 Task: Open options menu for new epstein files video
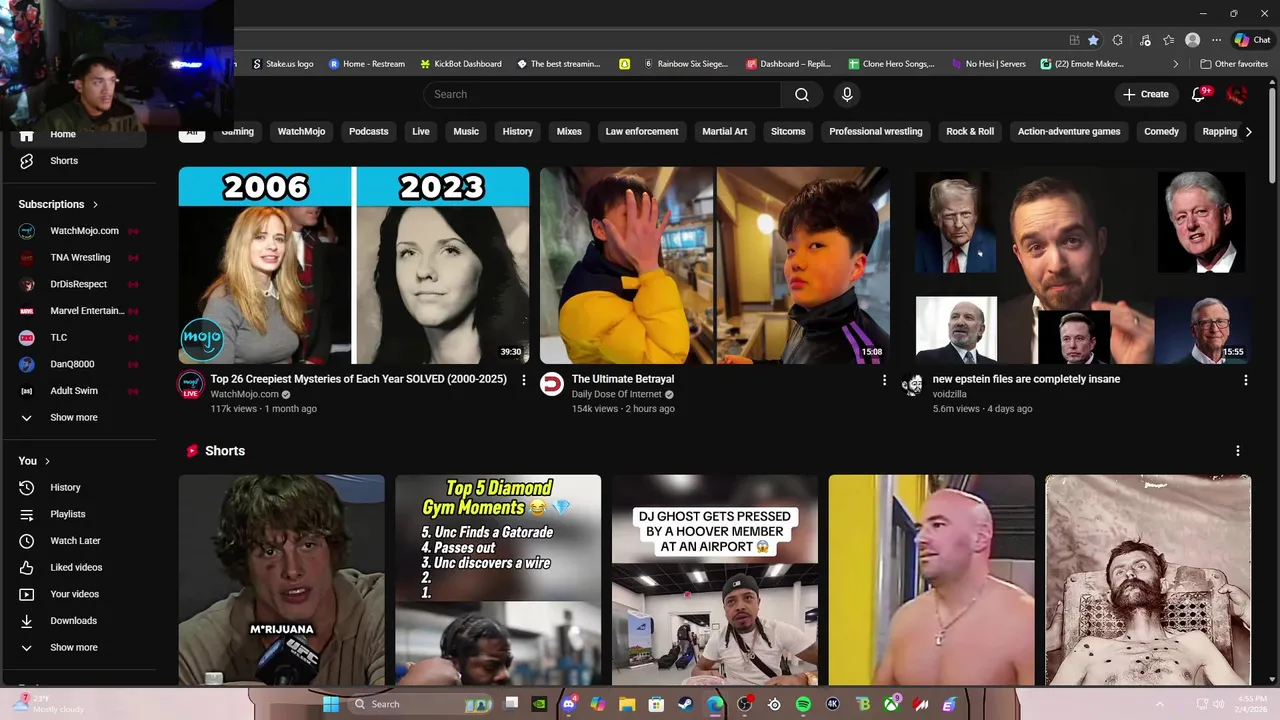coord(1245,380)
